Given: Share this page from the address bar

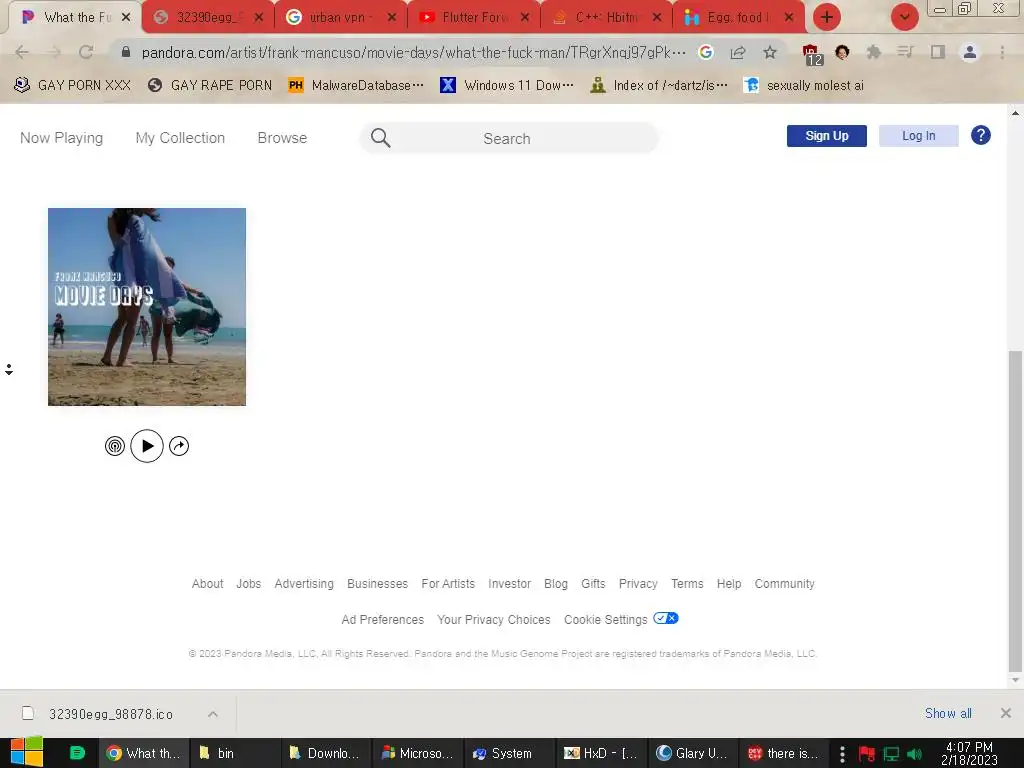Looking at the screenshot, I should [738, 52].
